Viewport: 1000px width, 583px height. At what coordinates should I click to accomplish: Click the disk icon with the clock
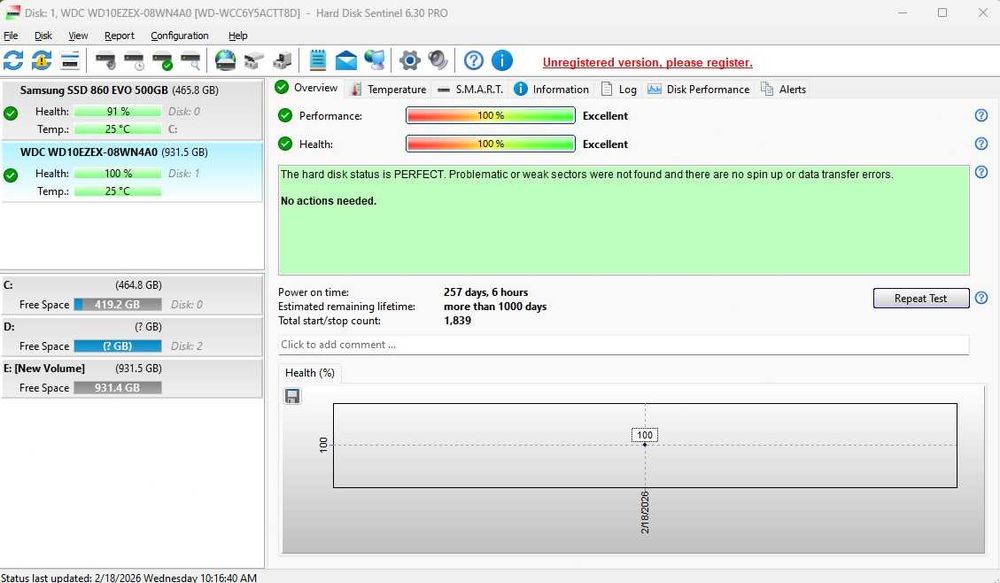[x=134, y=61]
